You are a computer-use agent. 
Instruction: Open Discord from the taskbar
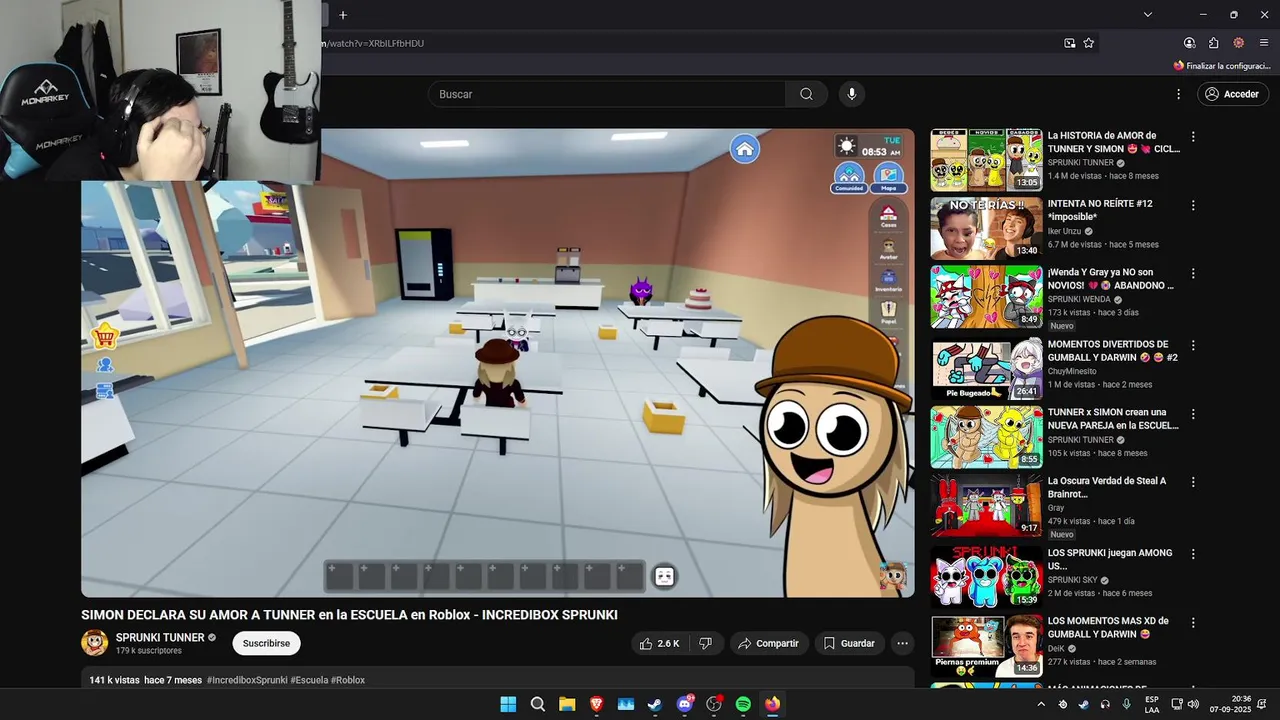point(685,704)
